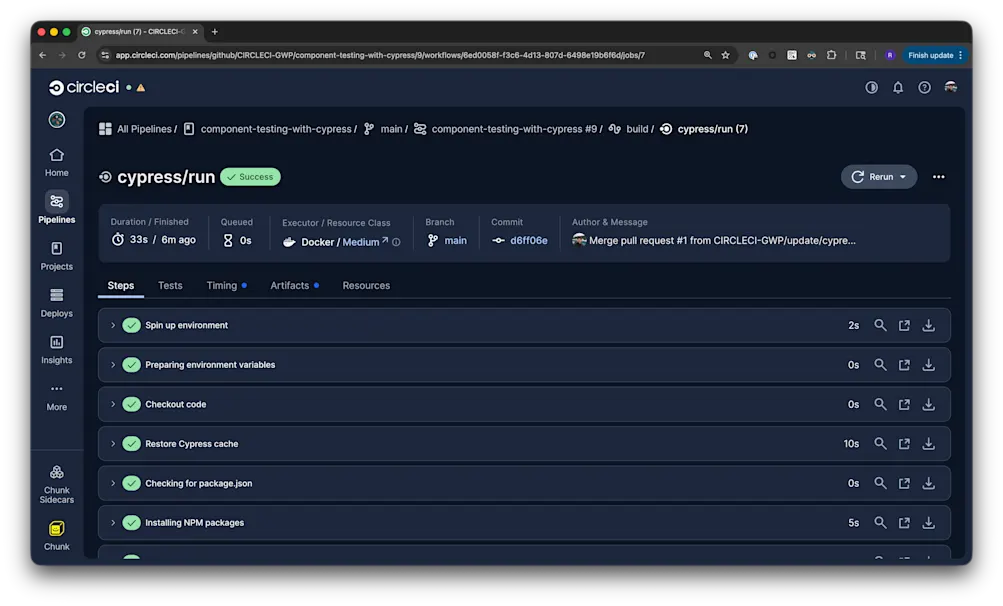
Task: Click the CircleCI logo
Action: click(x=84, y=87)
